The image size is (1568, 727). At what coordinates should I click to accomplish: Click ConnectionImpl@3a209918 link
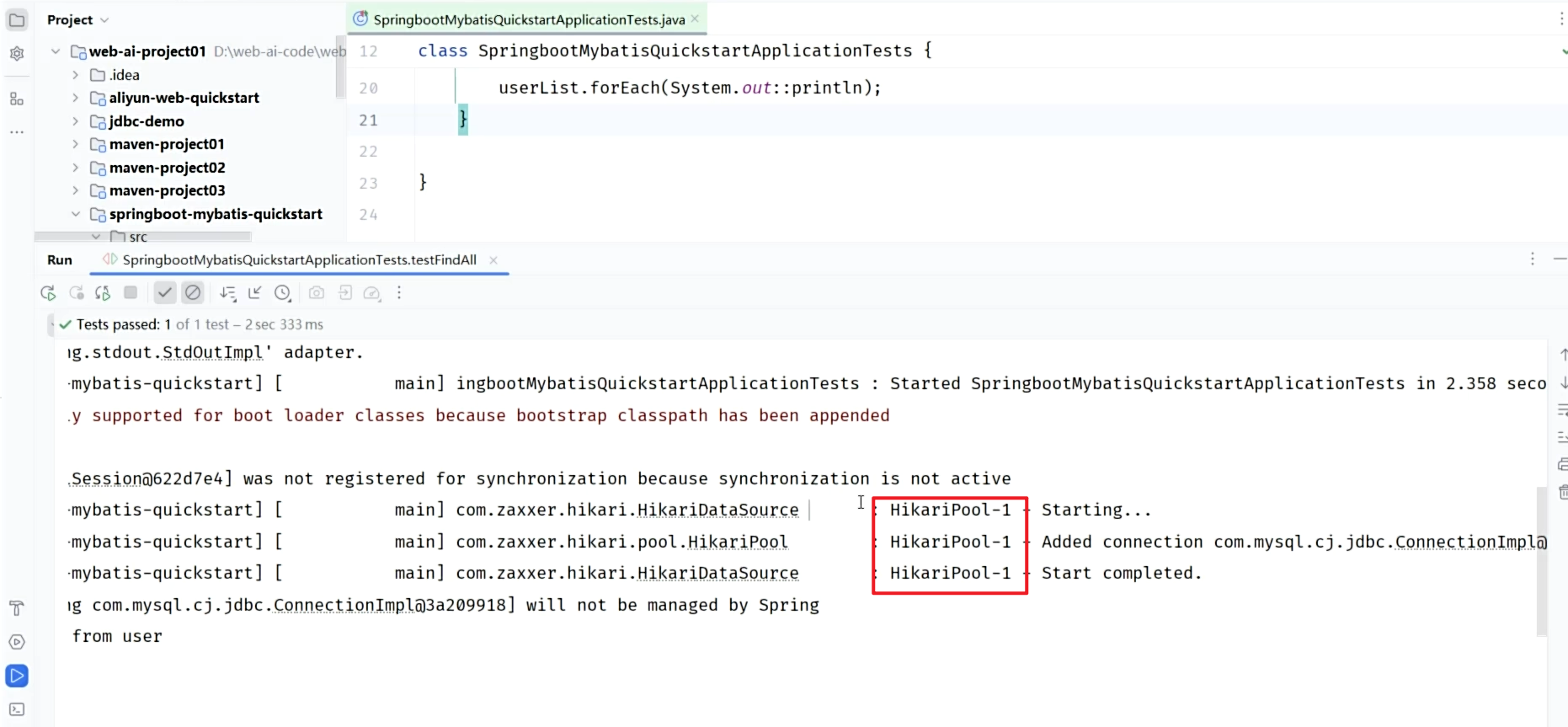coord(390,605)
